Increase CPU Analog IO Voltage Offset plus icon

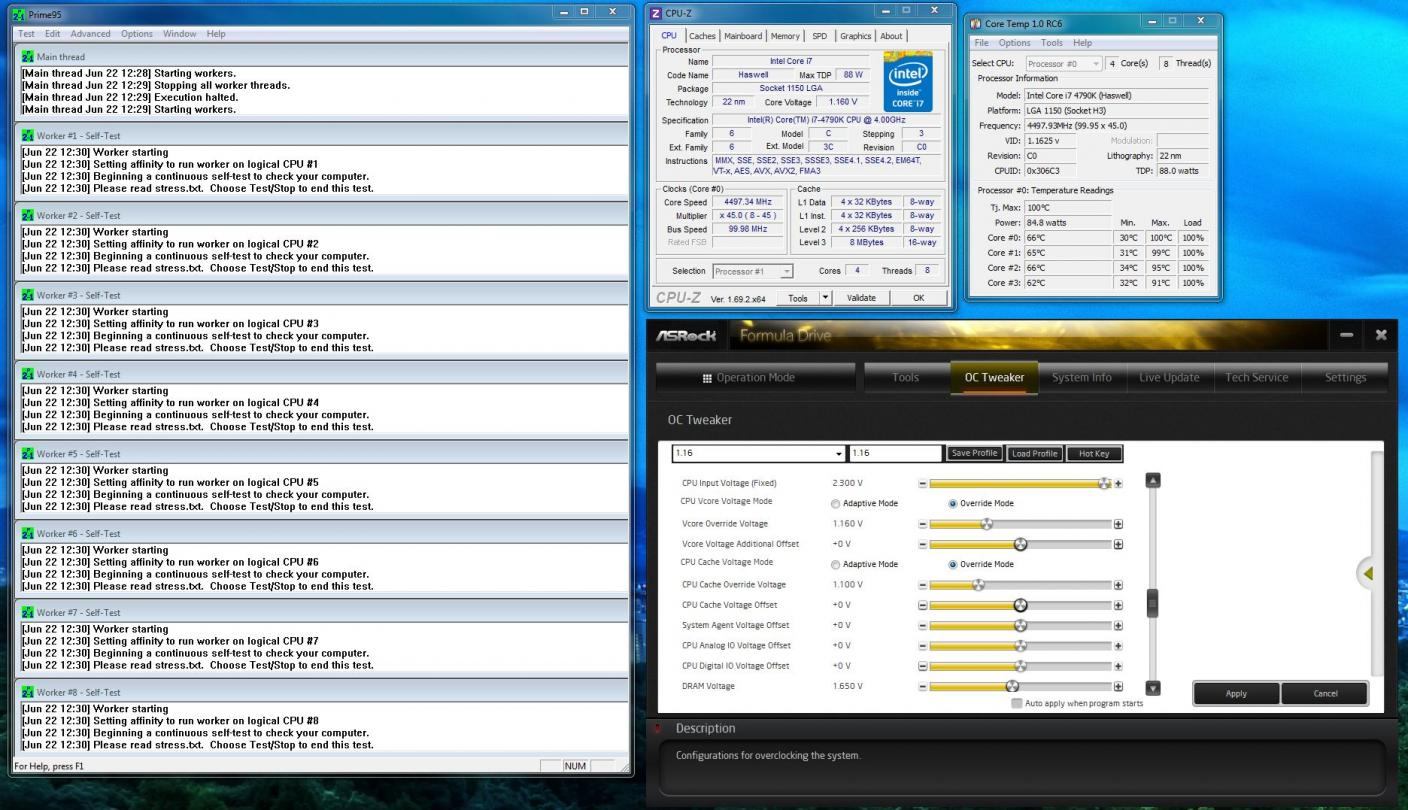coord(1118,646)
